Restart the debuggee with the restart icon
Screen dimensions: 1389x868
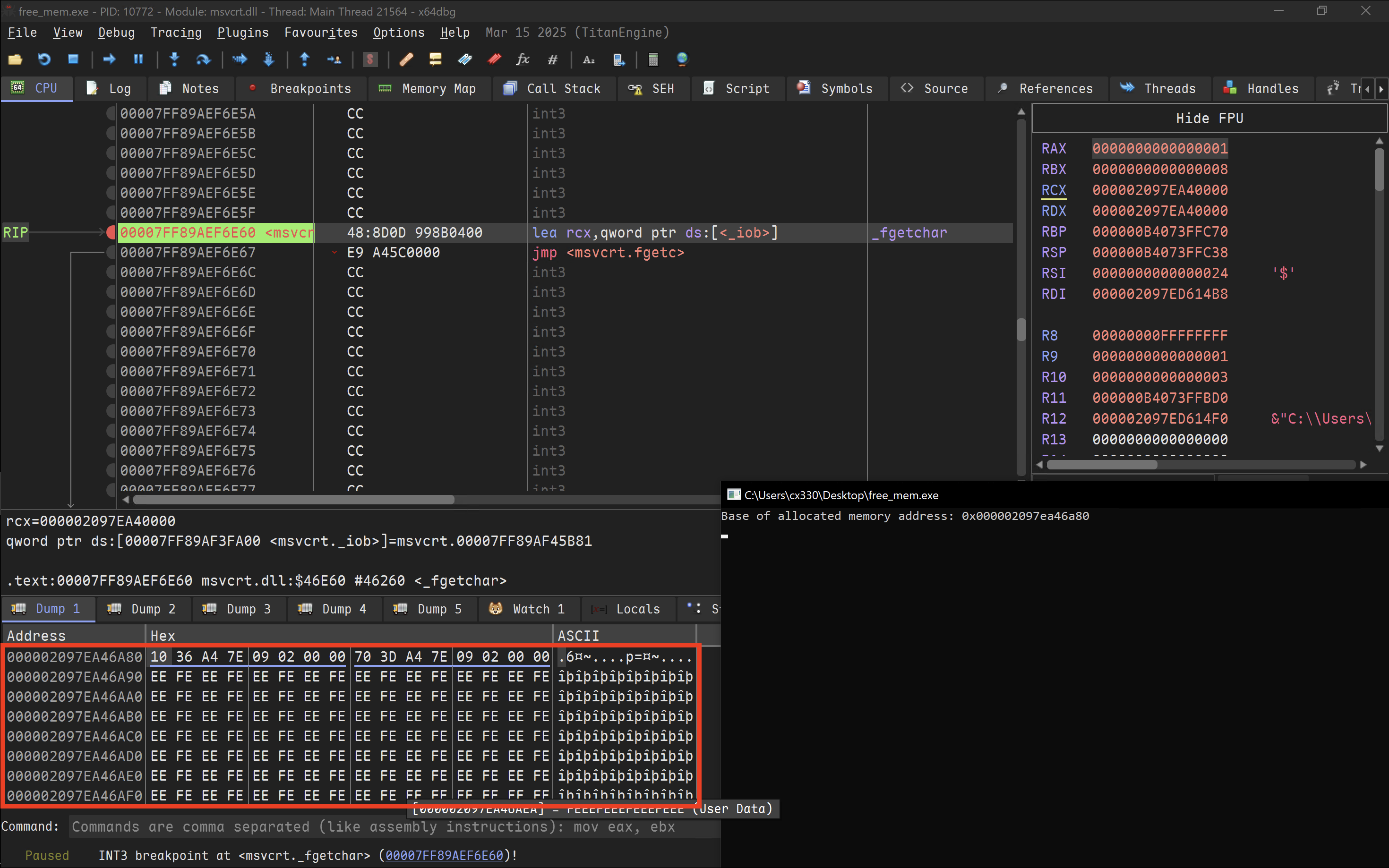[44, 59]
